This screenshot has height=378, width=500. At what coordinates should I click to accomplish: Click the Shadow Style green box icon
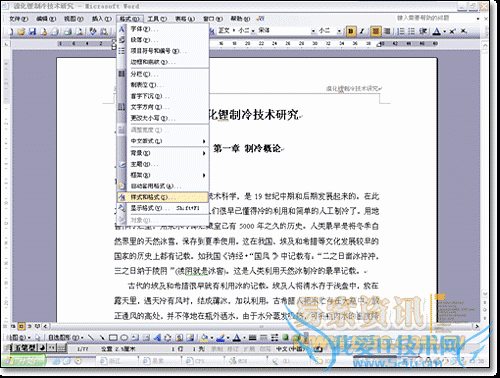(x=285, y=338)
